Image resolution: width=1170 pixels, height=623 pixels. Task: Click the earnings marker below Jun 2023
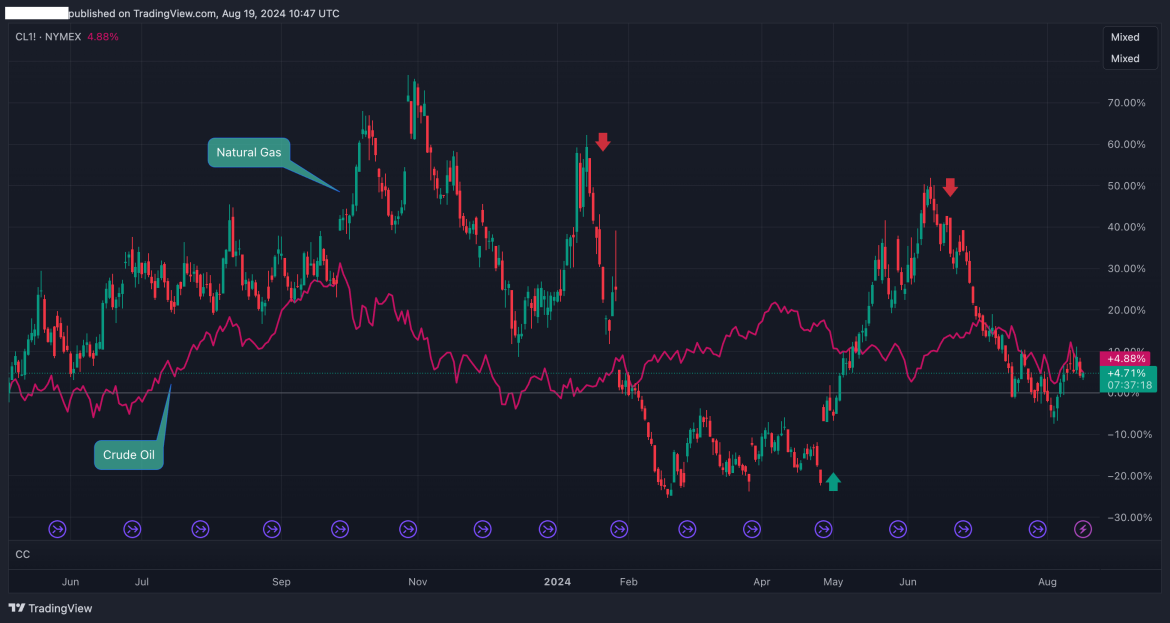[x=57, y=529]
